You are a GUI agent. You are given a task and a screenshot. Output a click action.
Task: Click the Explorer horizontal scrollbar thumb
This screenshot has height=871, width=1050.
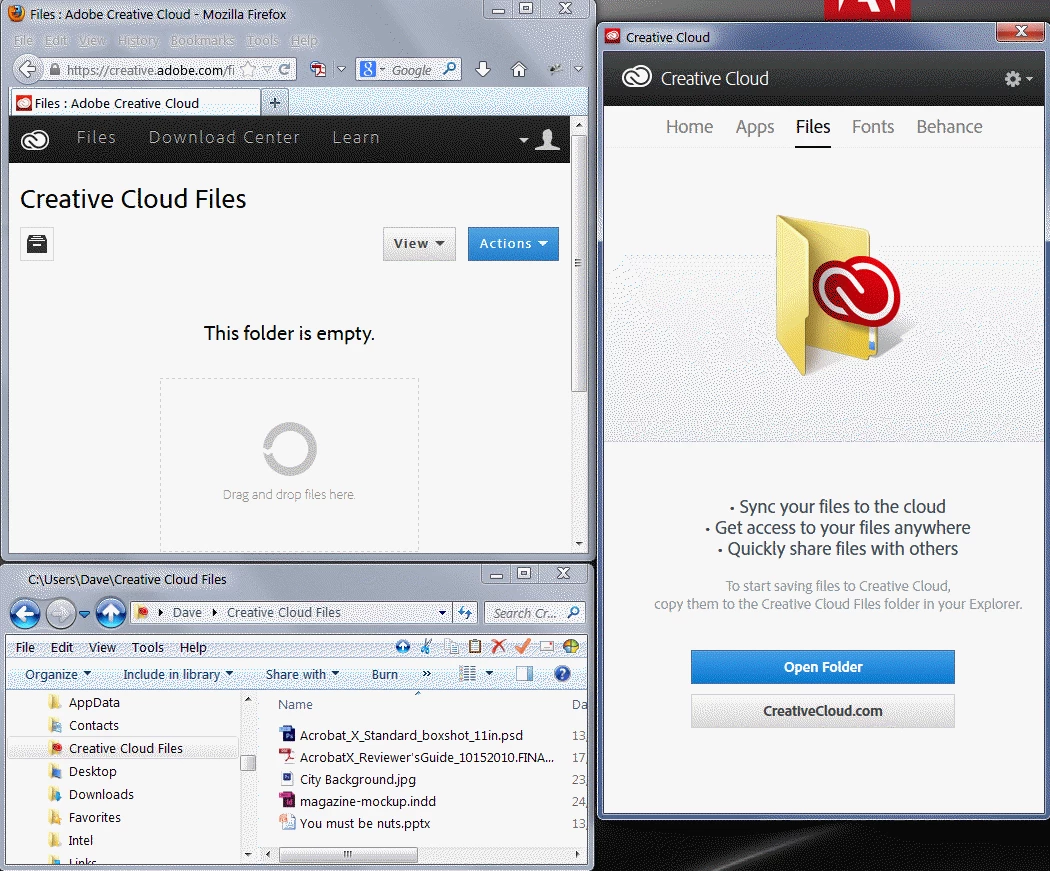[x=348, y=854]
